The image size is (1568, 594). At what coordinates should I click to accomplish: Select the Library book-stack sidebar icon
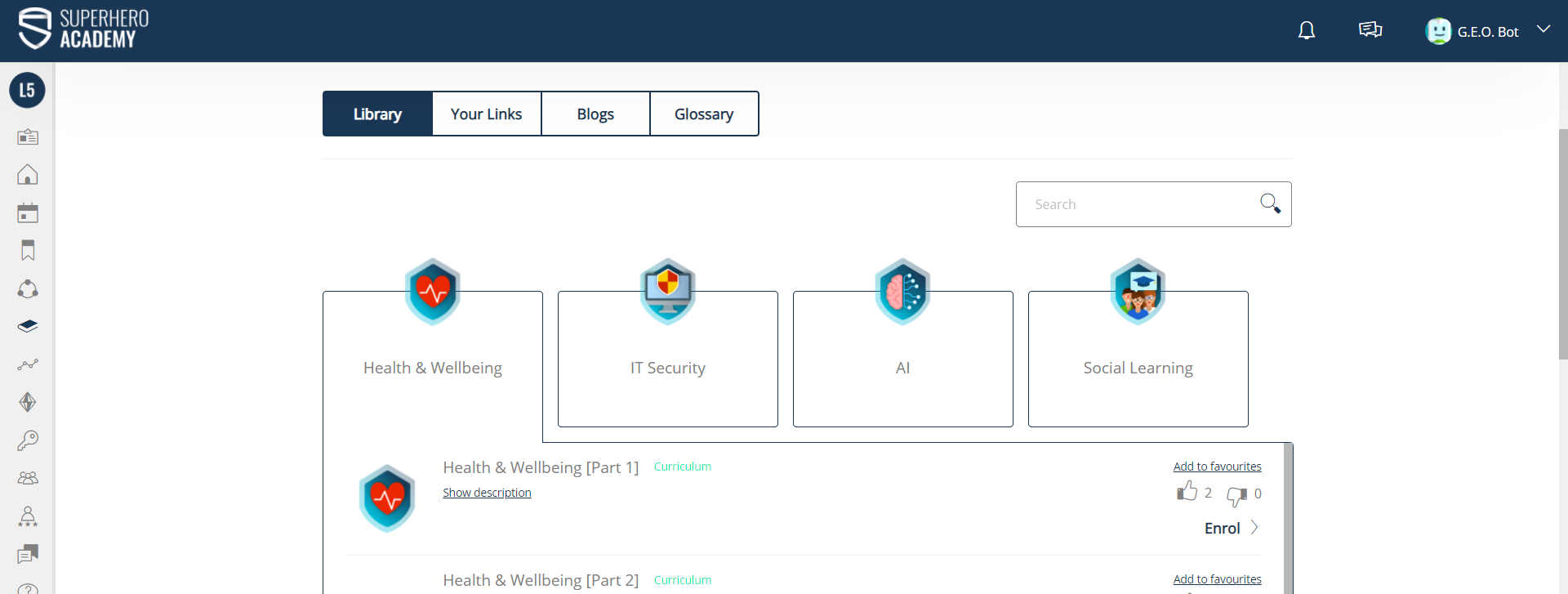[28, 327]
